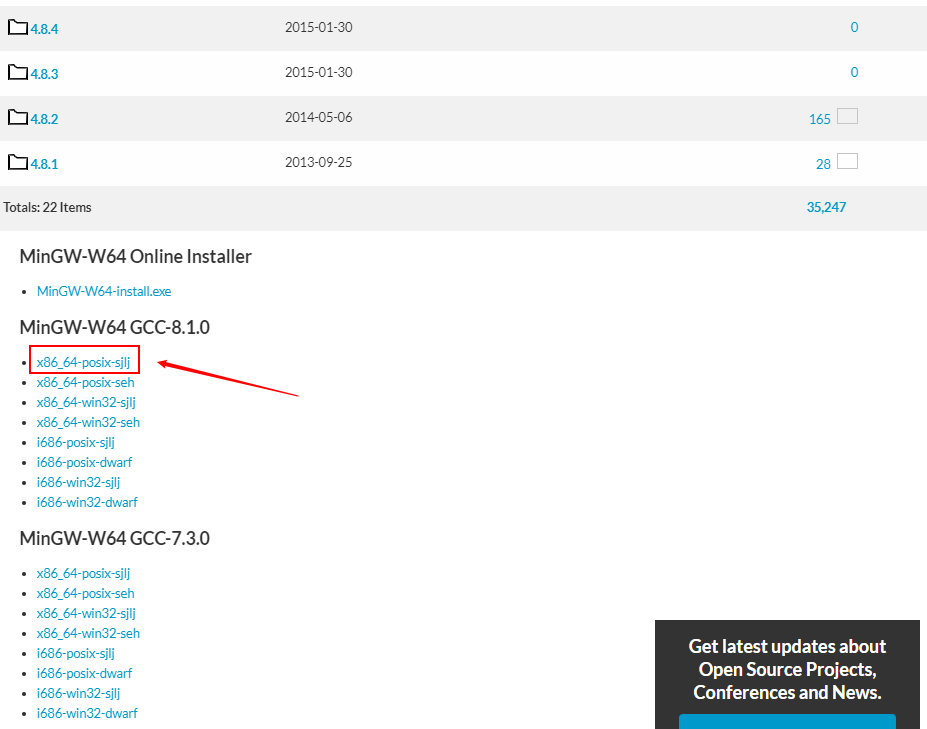This screenshot has height=729, width=927.
Task: Open the 4.8.2 folder link
Action: (44, 119)
